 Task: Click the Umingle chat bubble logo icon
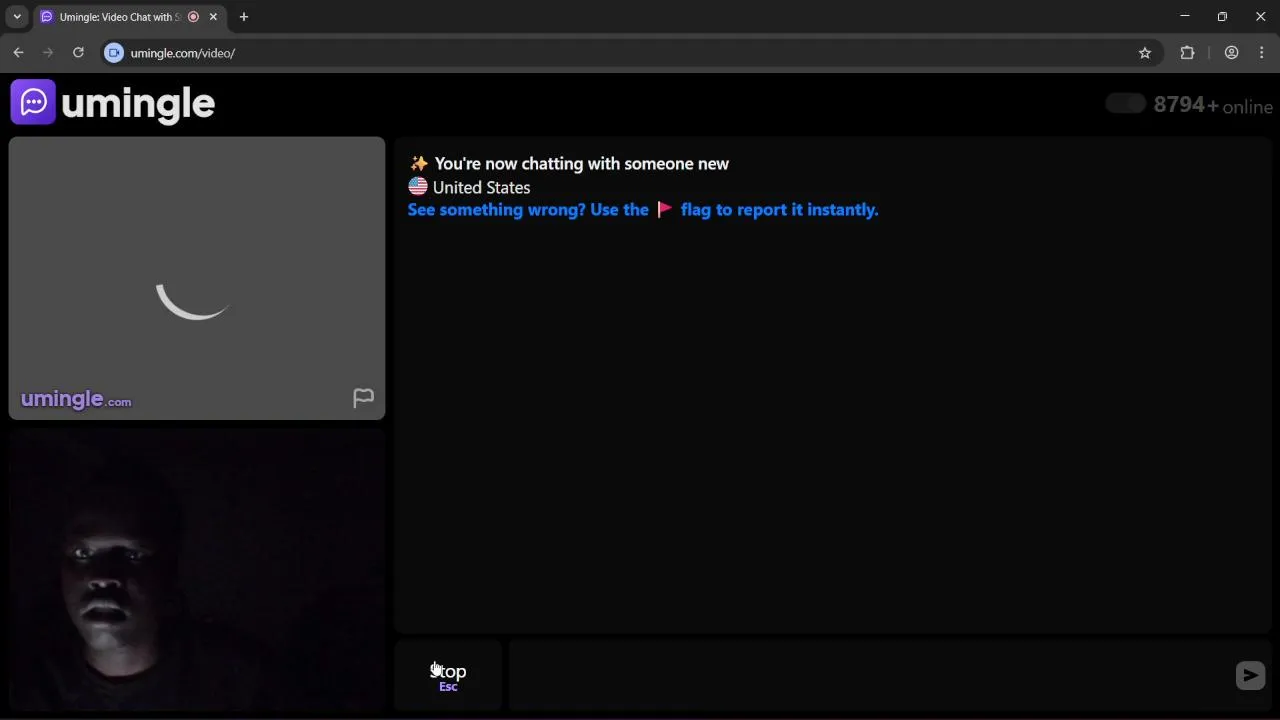pos(33,102)
